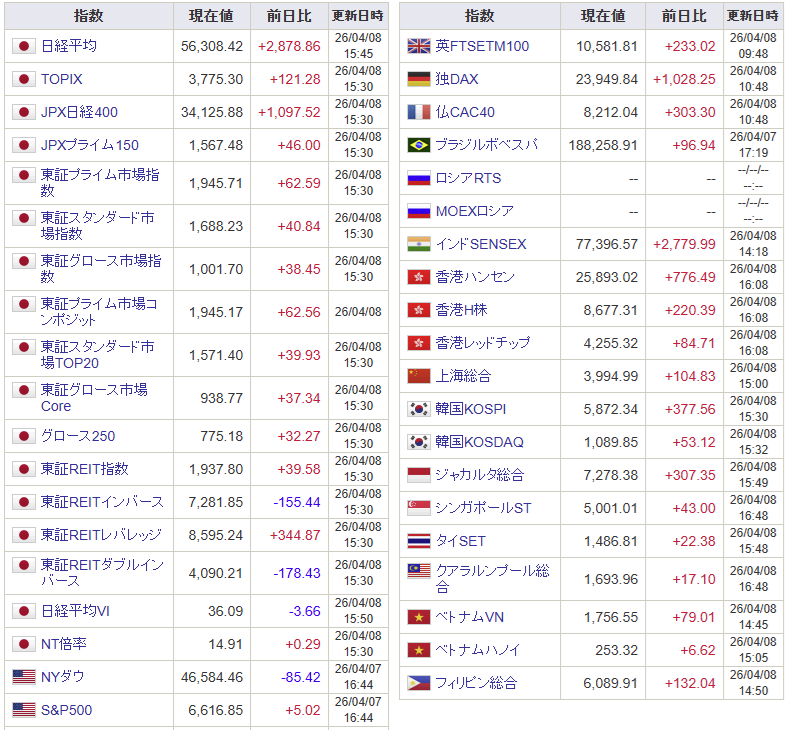Click the UK flag beside 英FTSETM100

(419, 46)
